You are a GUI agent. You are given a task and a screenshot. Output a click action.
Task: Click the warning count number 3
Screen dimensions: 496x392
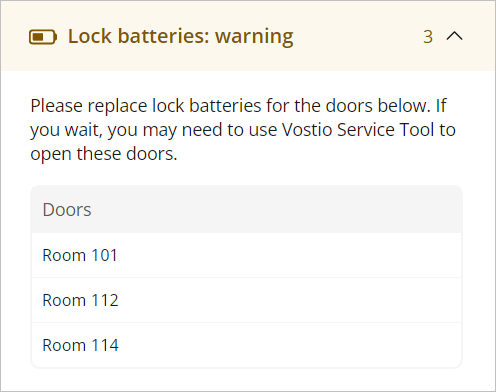pyautogui.click(x=428, y=37)
